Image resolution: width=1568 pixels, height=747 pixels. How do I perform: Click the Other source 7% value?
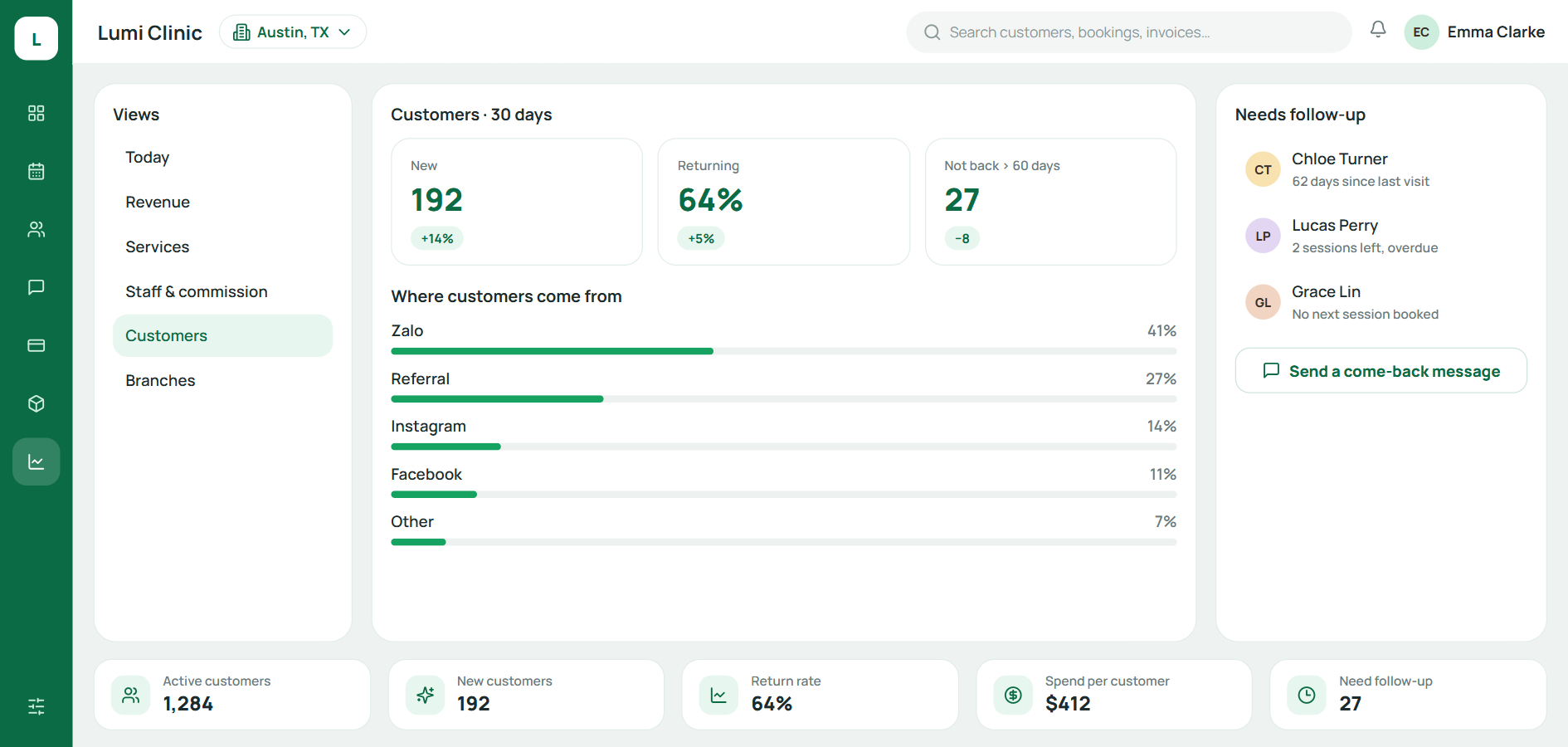(x=1166, y=522)
